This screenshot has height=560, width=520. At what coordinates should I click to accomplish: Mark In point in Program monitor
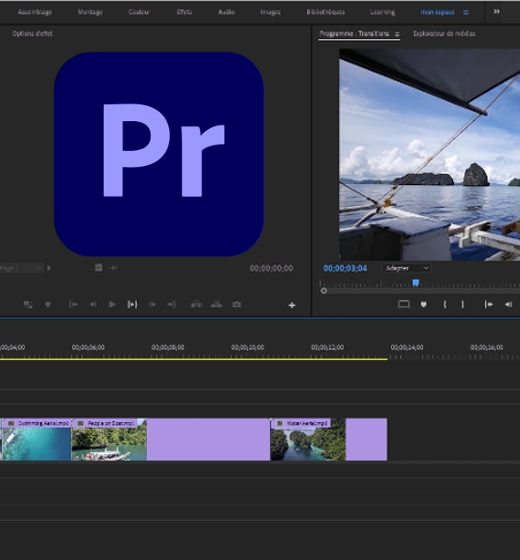[x=445, y=304]
